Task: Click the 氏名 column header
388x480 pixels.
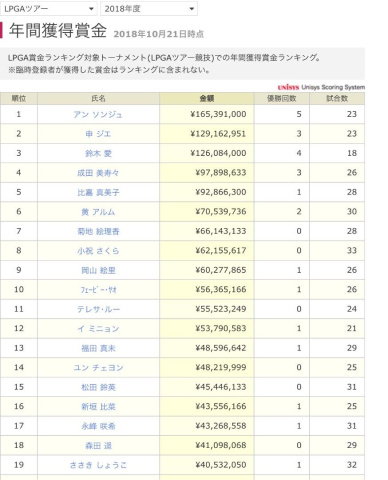Action: [x=98, y=98]
